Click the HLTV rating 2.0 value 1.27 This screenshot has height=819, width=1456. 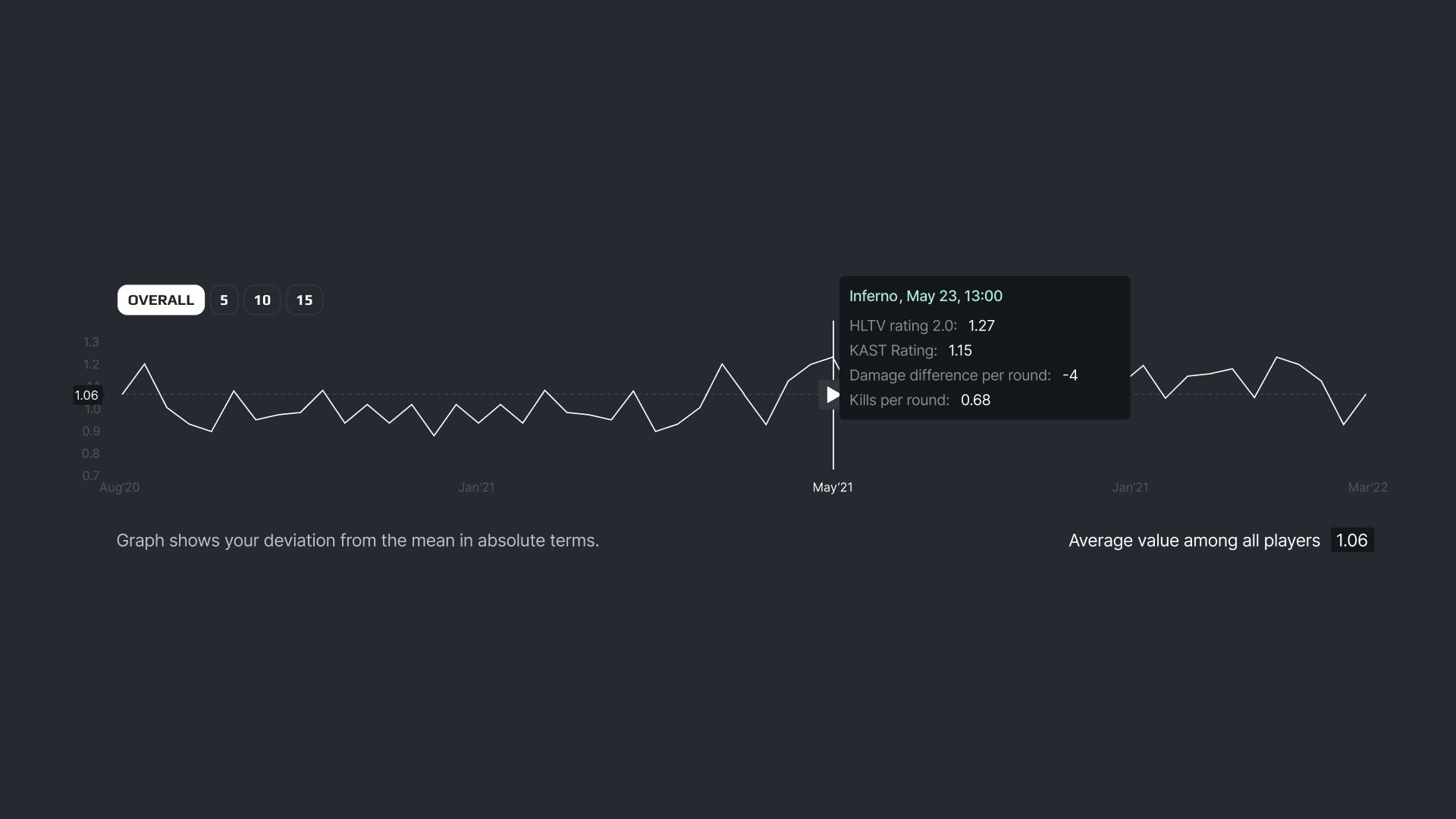(981, 326)
